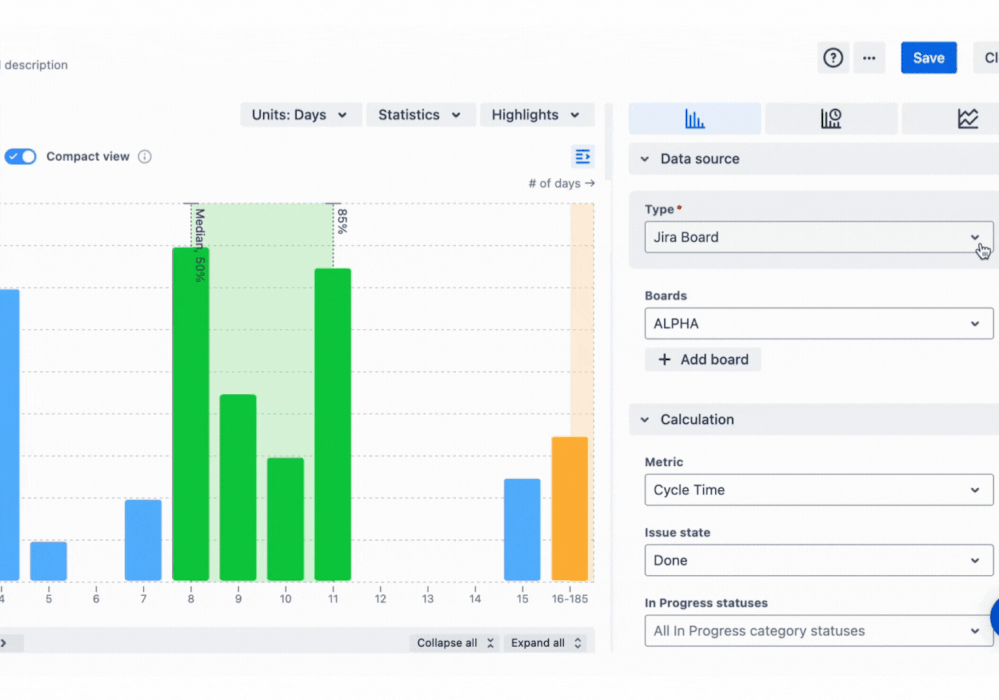Viewport: 999px width, 700px height.
Task: Click the Compact view info icon
Action: coord(145,157)
